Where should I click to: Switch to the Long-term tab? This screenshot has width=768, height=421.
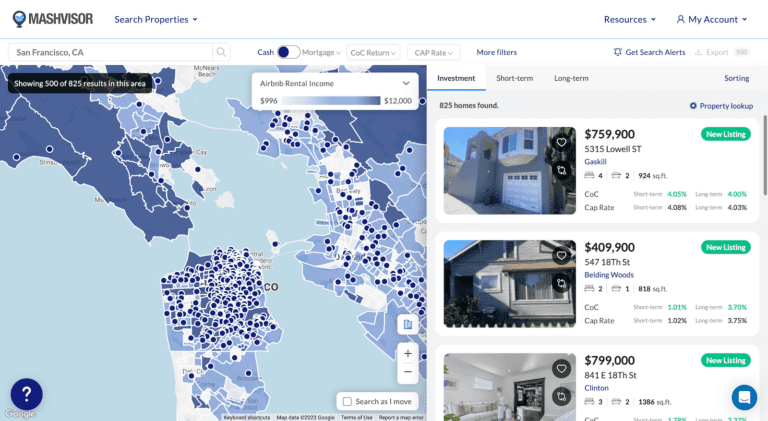(x=571, y=78)
